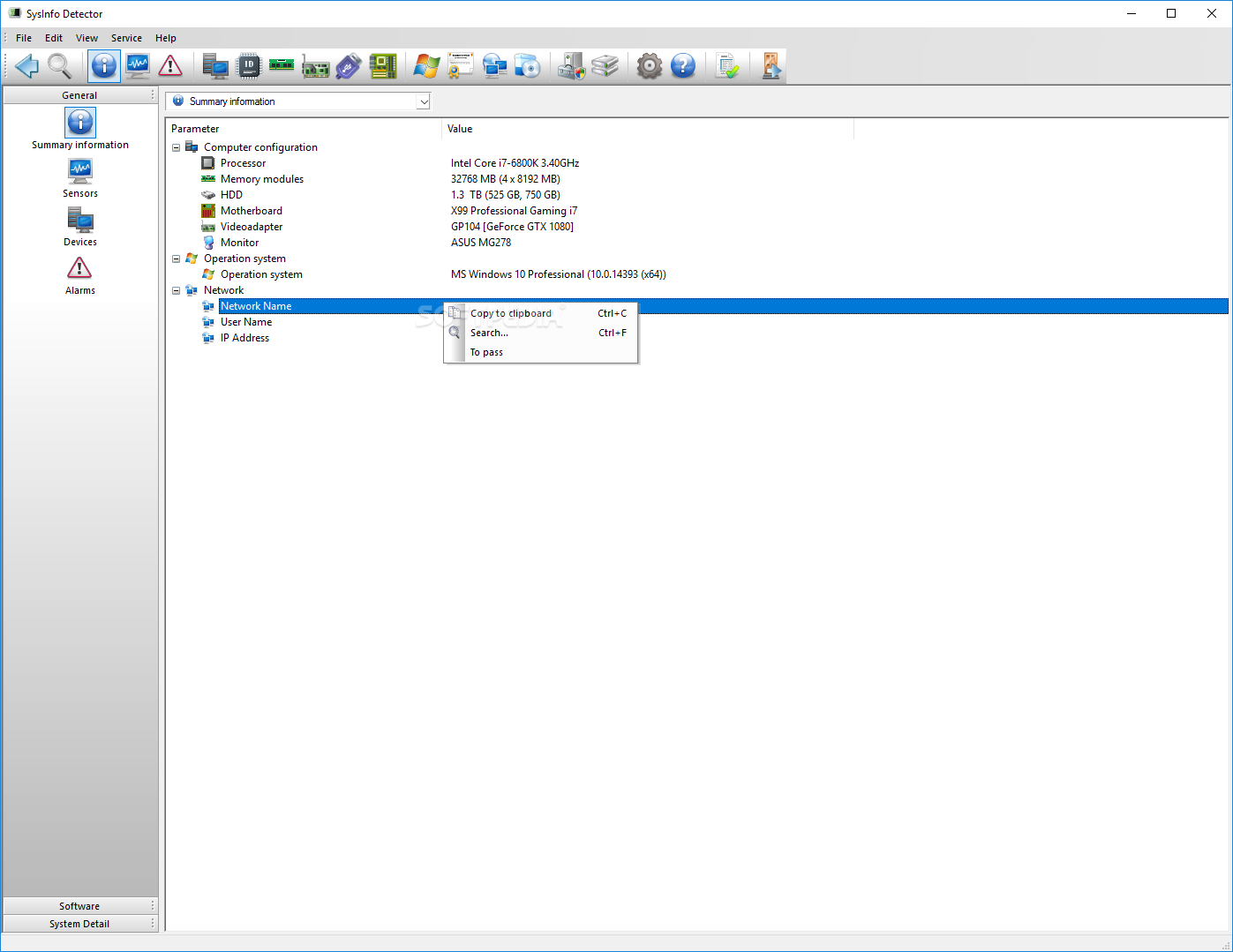Click the network computers toolbar icon

click(494, 66)
